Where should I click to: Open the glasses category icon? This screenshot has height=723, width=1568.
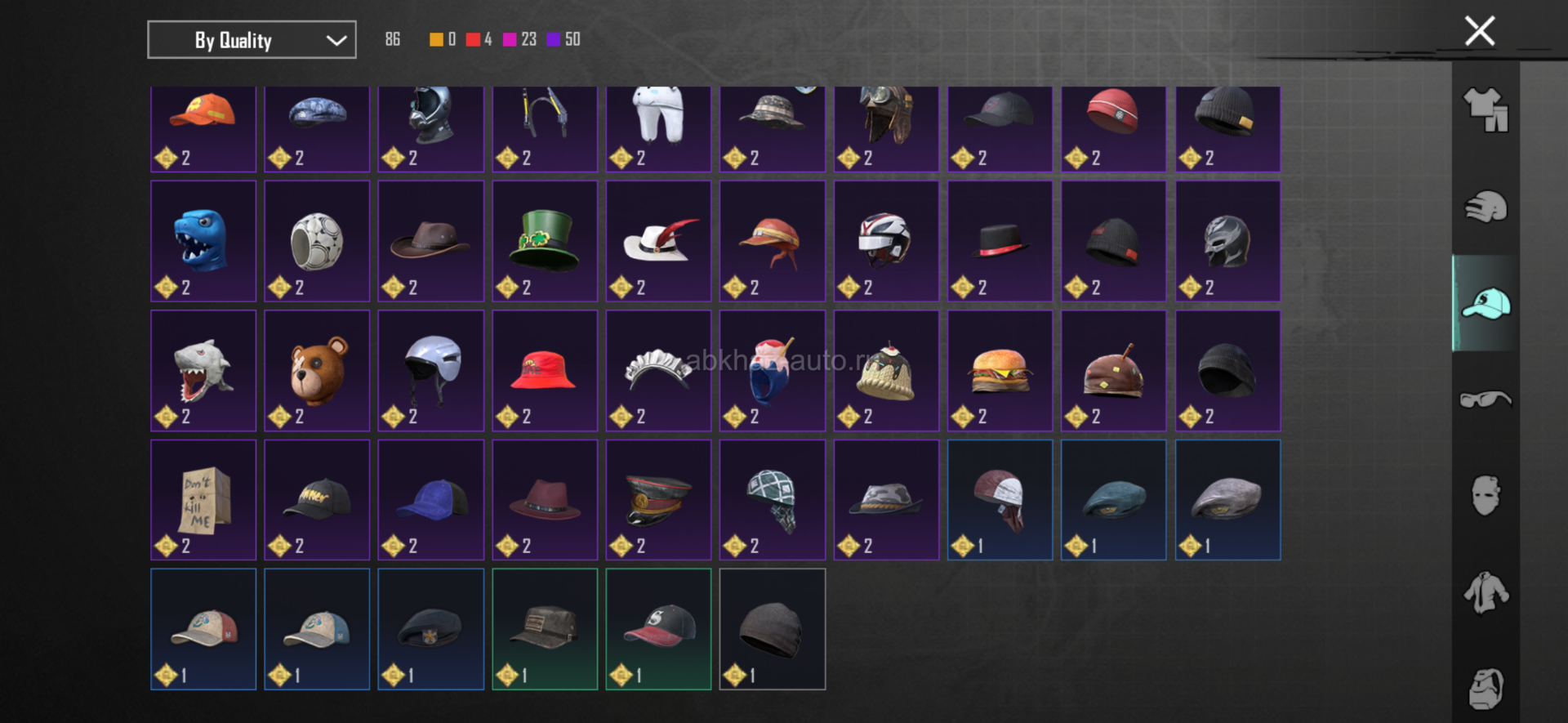(x=1486, y=399)
